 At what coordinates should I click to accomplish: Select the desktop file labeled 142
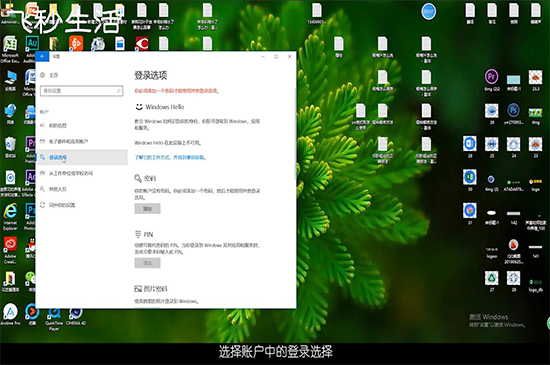[x=514, y=217]
